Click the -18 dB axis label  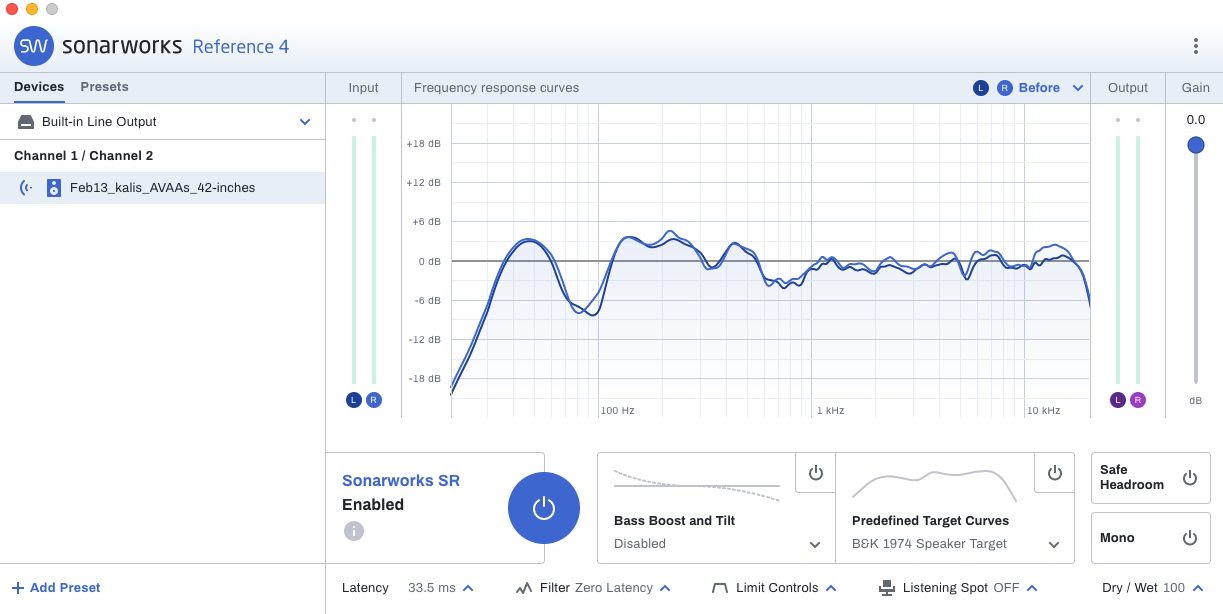(424, 379)
